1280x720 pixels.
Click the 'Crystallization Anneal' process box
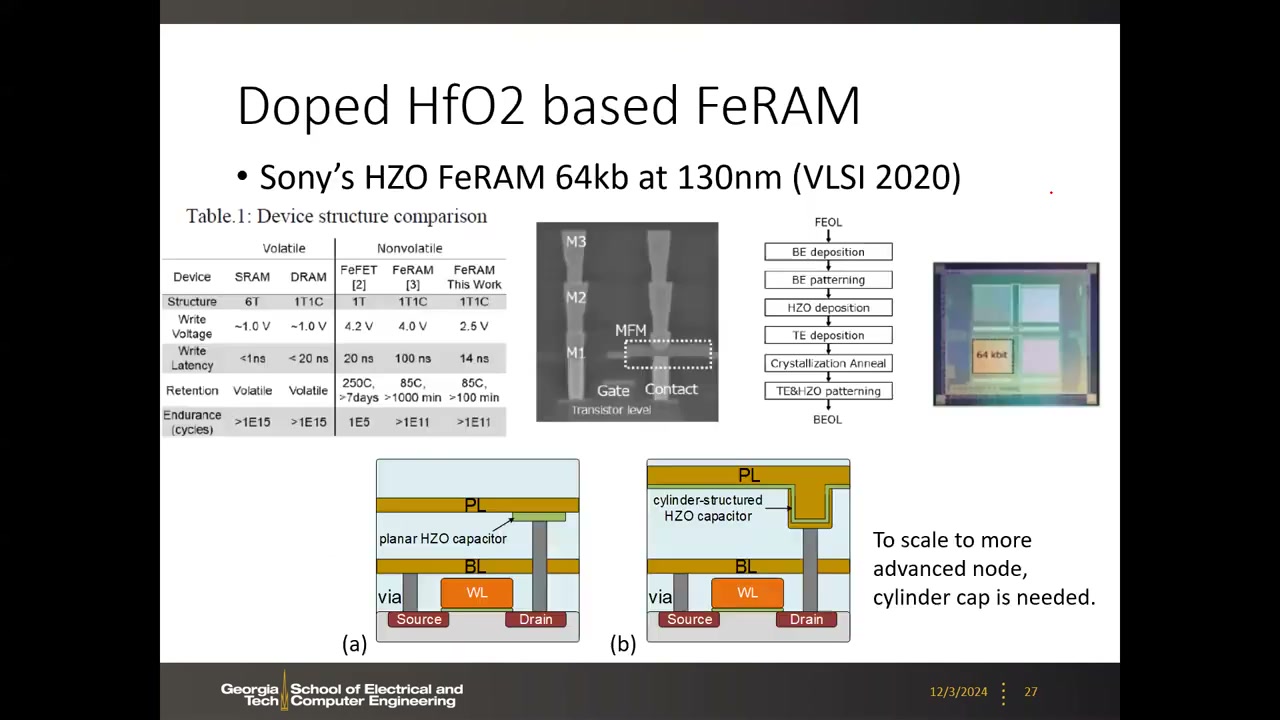pyautogui.click(x=828, y=364)
